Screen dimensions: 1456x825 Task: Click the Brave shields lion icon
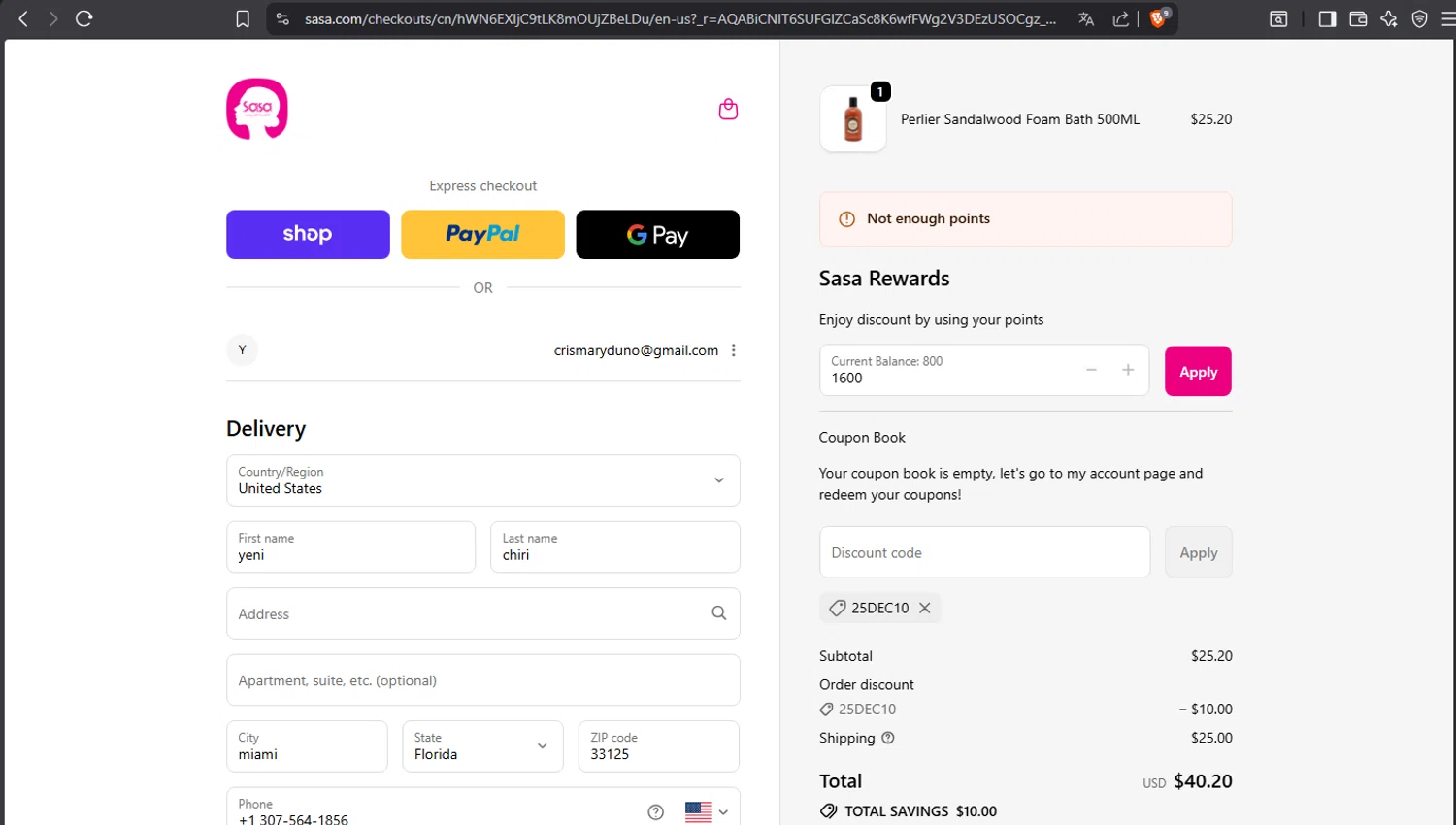[1158, 18]
